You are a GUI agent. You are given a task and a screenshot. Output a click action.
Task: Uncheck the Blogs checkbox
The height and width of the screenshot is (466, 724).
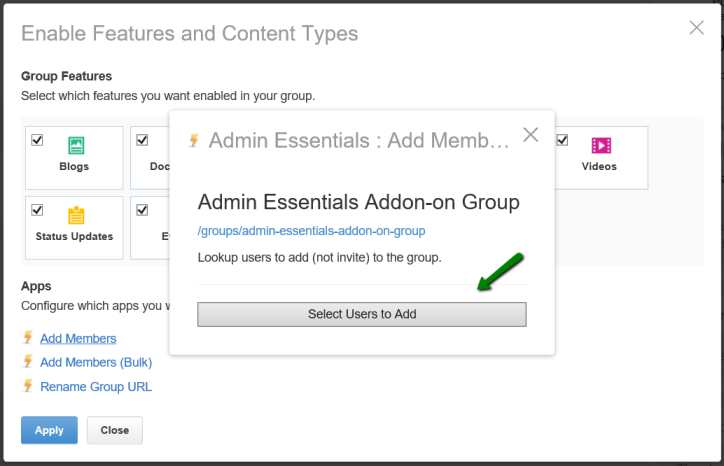coord(37,140)
